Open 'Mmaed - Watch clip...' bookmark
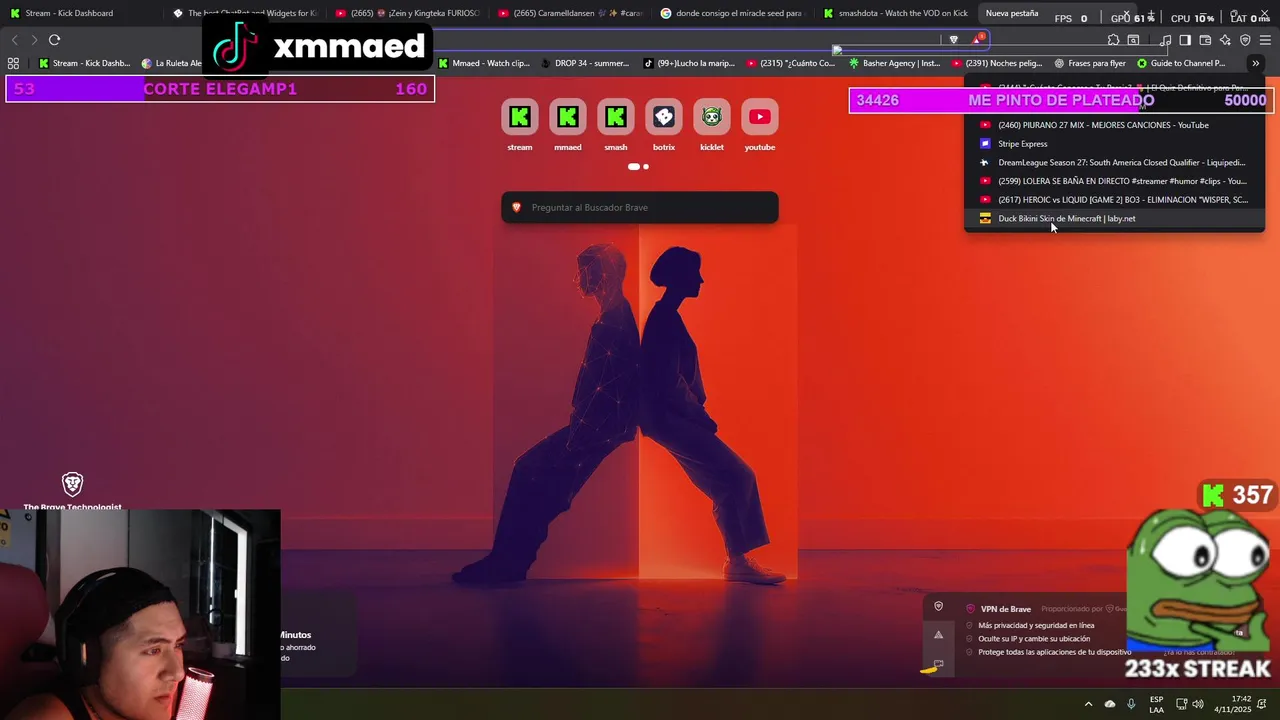Image resolution: width=1280 pixels, height=720 pixels. click(484, 63)
